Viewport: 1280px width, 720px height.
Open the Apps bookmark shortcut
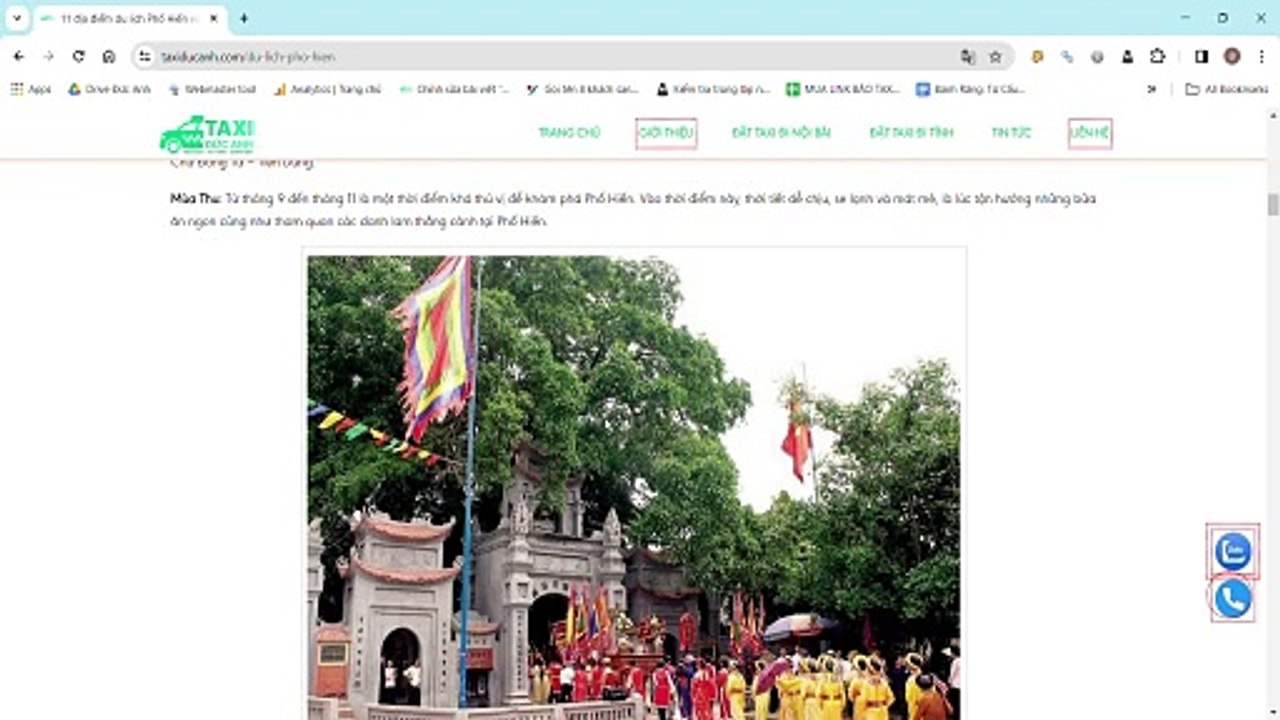coord(31,89)
